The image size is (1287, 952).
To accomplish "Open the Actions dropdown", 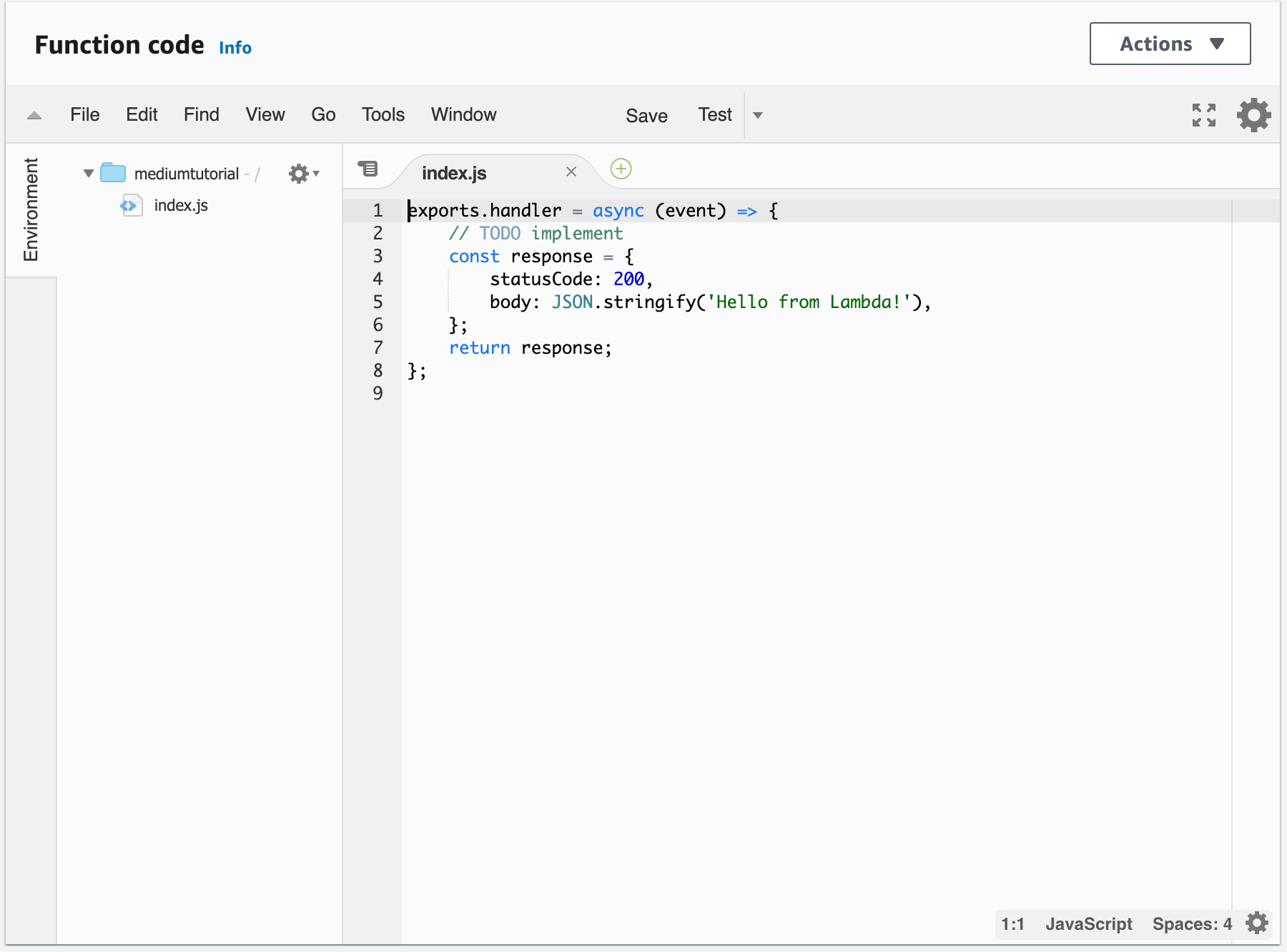I will 1170,44.
